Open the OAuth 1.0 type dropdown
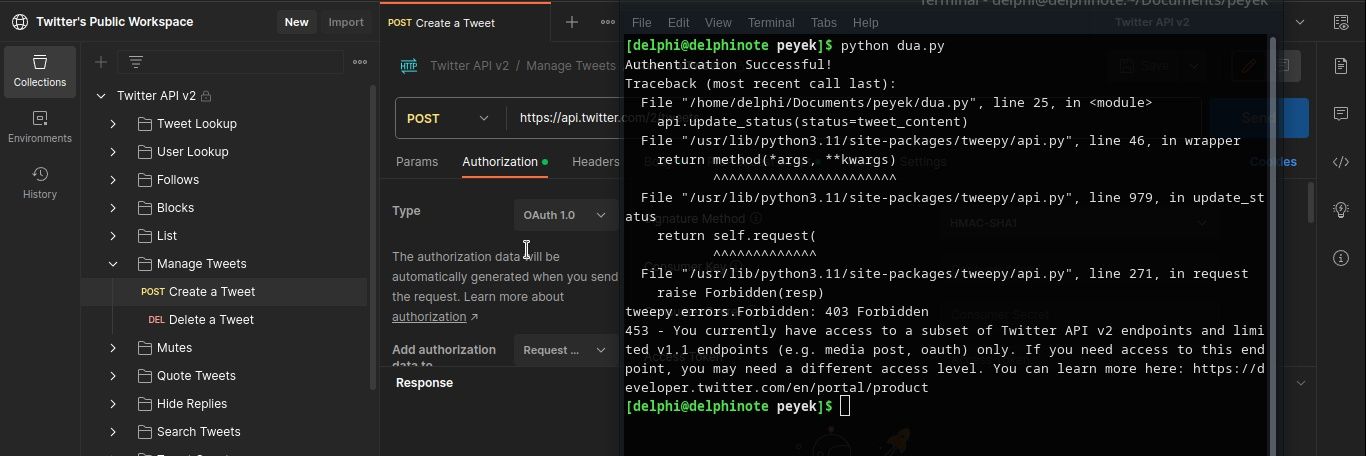 tap(565, 215)
